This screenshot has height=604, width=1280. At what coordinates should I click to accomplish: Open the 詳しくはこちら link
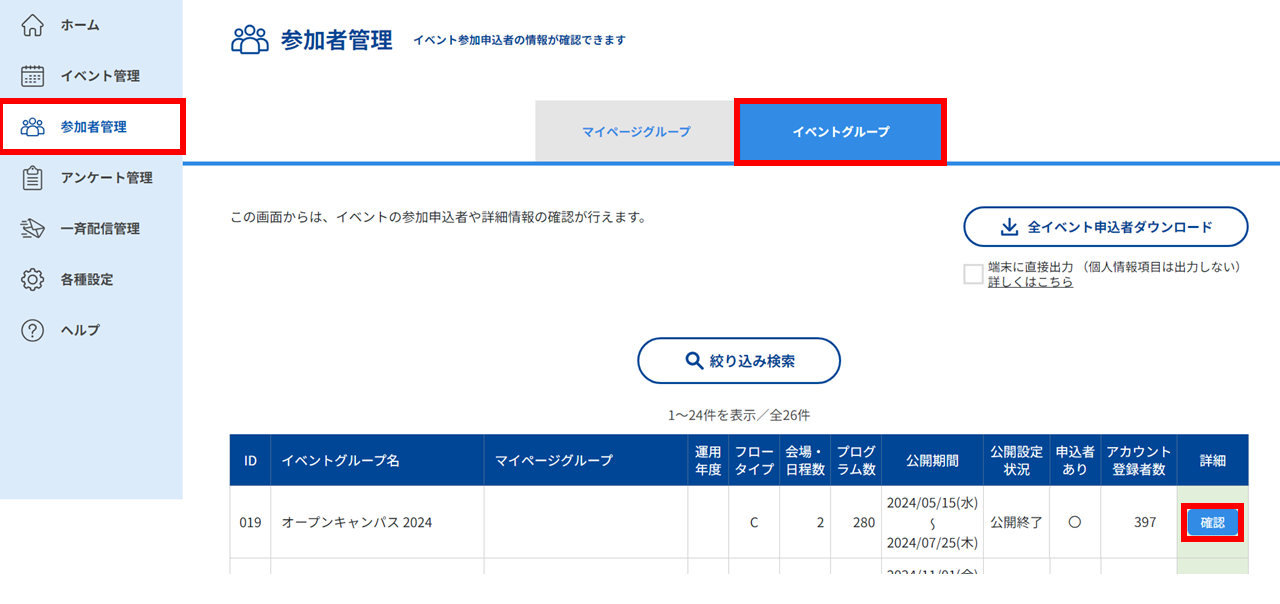click(x=1030, y=282)
